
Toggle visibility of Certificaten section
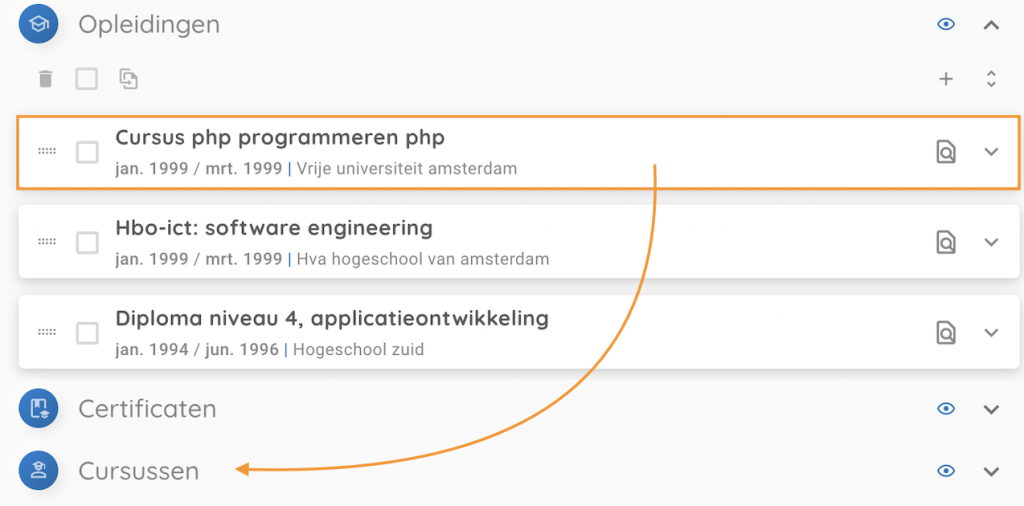point(946,408)
